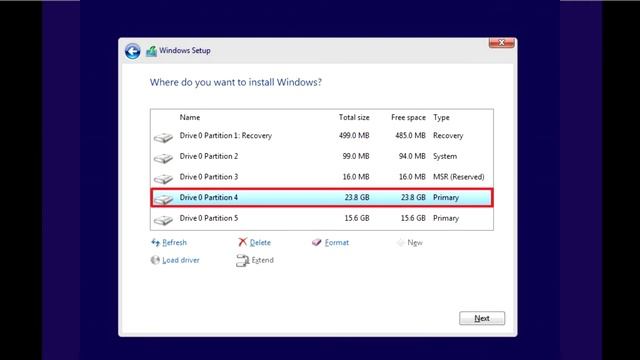This screenshot has height=360, width=640.
Task: Click drive icon for Drive 0 Partition 5
Action: coord(163,220)
